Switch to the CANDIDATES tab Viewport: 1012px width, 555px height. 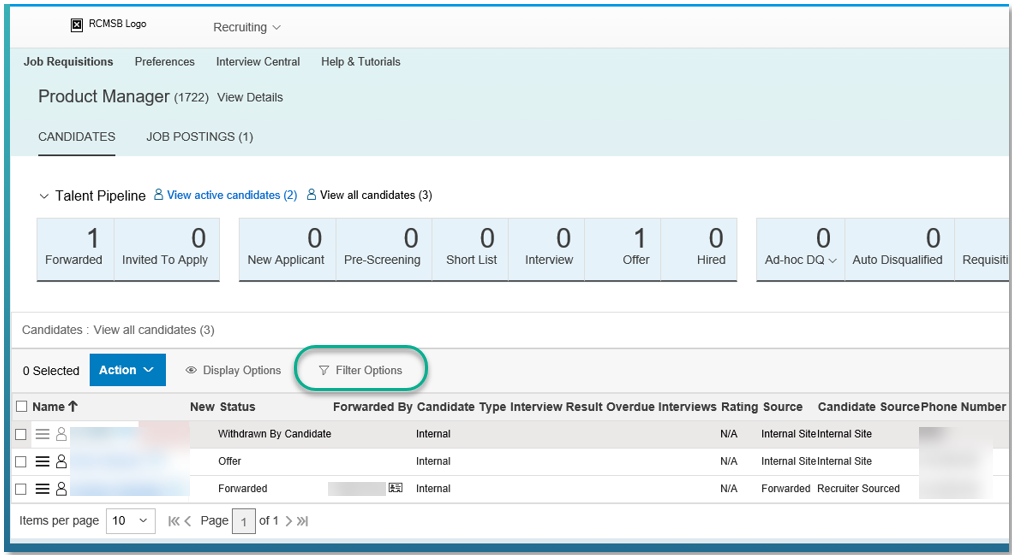pos(77,137)
